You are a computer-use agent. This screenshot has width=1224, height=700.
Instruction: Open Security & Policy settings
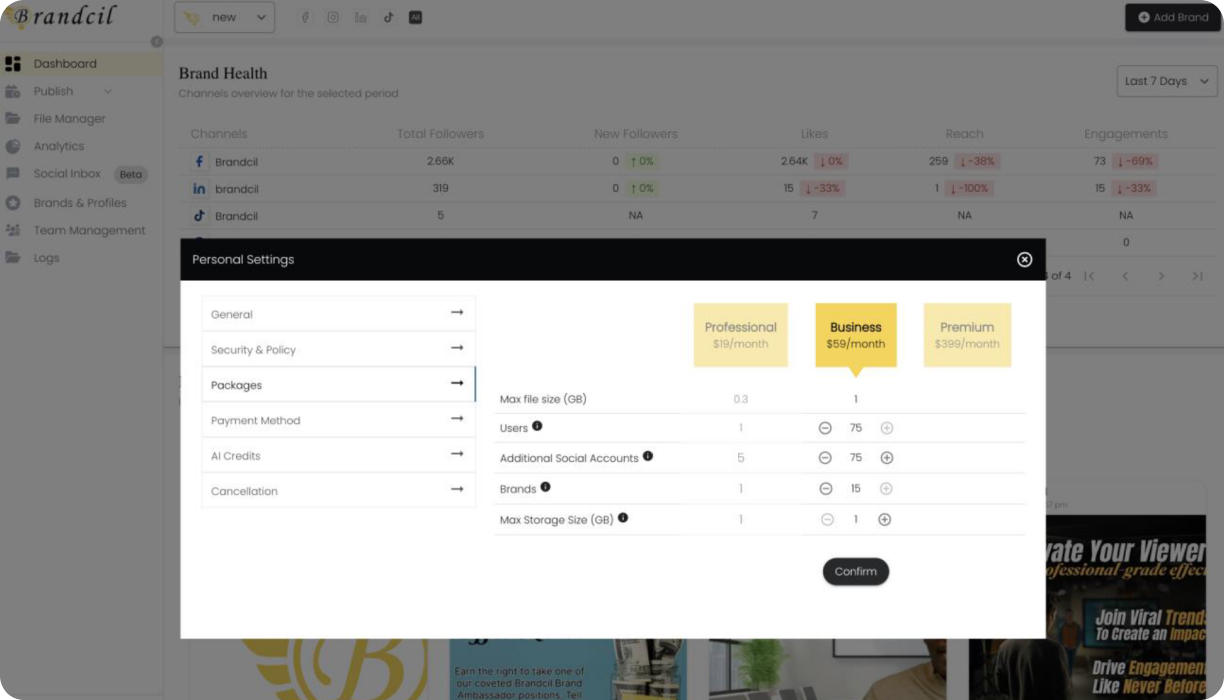[x=338, y=349]
